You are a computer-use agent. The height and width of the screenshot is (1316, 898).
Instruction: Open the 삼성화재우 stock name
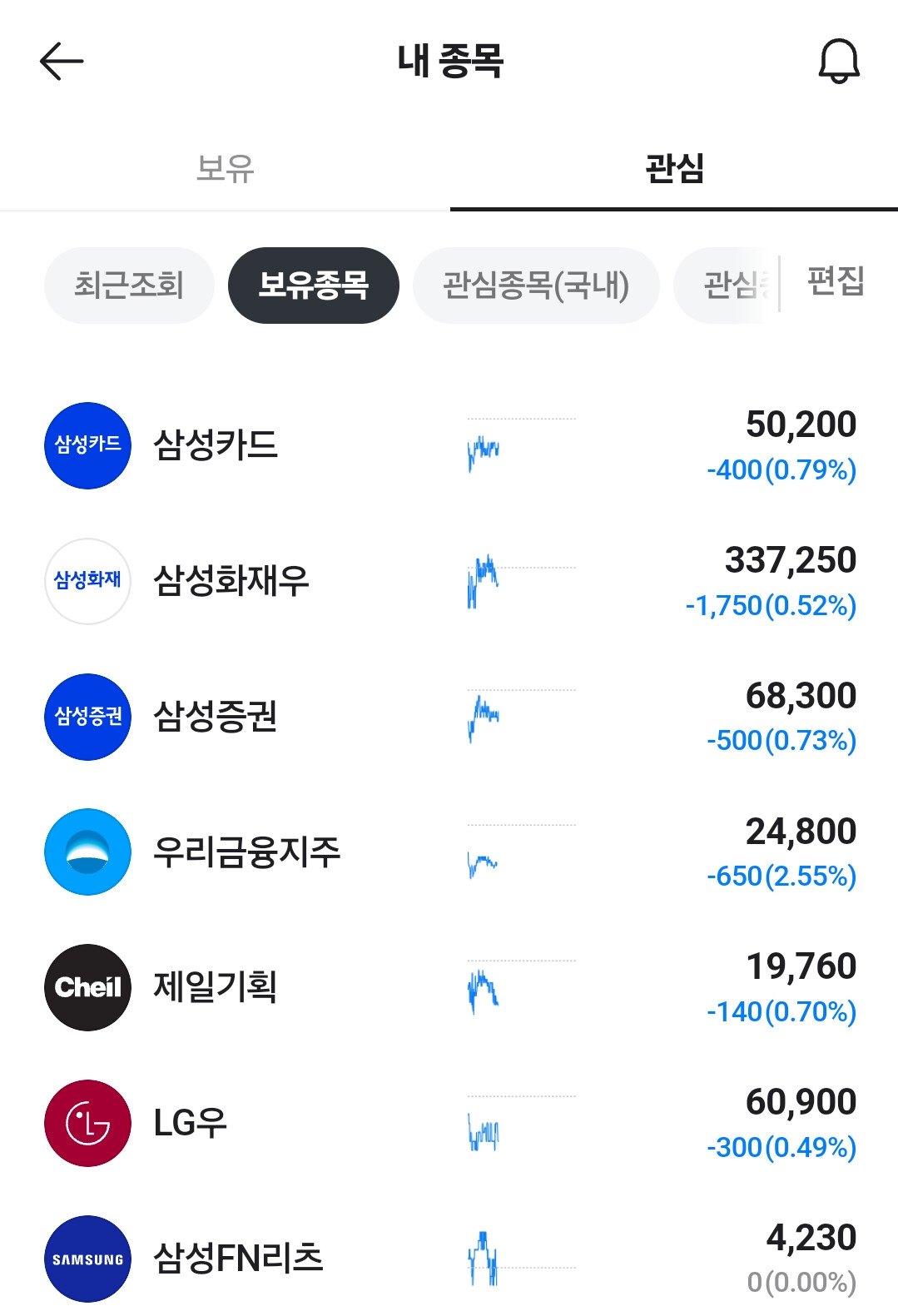coord(231,581)
